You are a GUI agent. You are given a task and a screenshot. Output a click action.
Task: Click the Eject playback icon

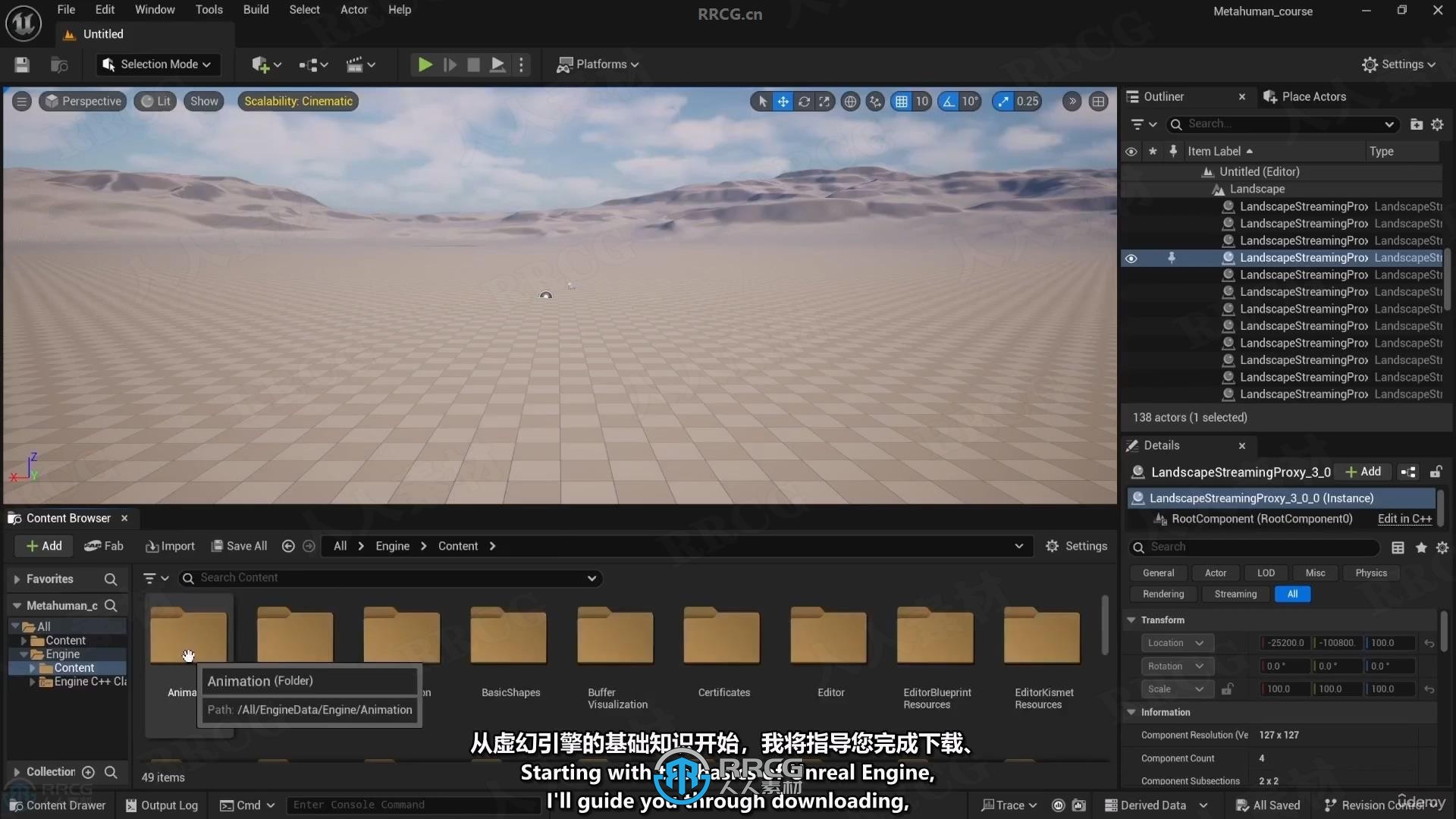pyautogui.click(x=497, y=64)
